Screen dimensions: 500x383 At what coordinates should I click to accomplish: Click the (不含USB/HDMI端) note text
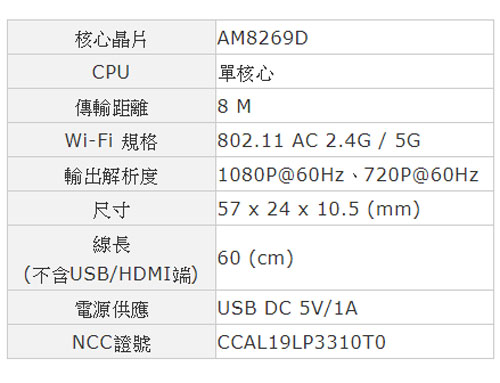(x=111, y=275)
